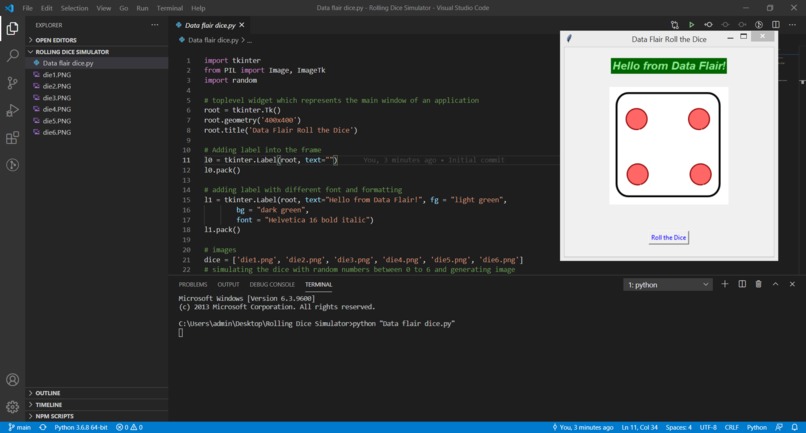Open die4.PNG in explorer
Screen dimensions: 806x433
pos(97,109)
